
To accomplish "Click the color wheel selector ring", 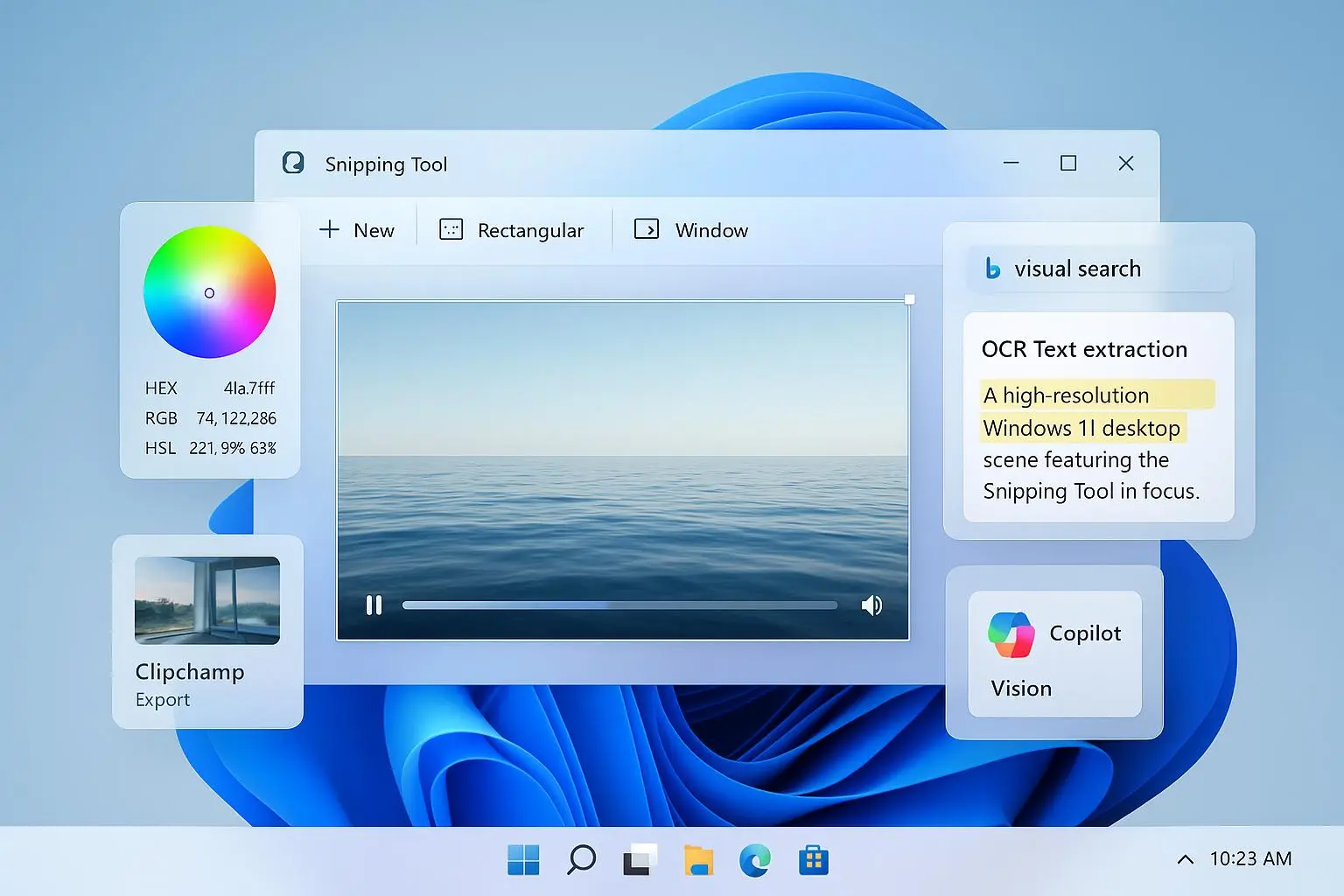I will click(x=209, y=293).
